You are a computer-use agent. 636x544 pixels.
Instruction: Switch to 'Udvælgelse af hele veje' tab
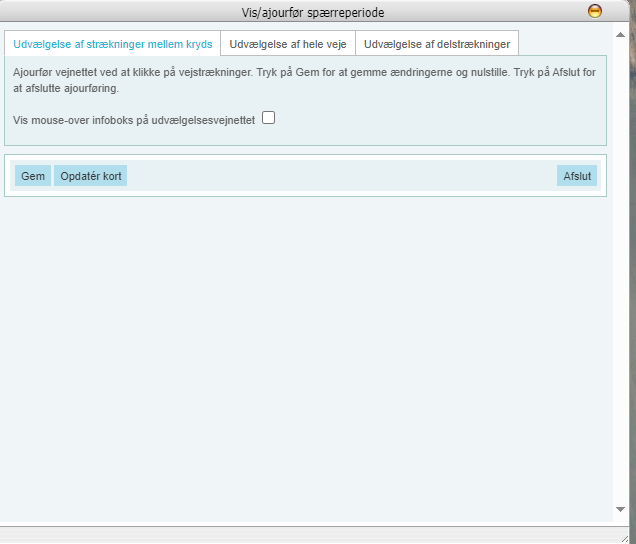[288, 44]
